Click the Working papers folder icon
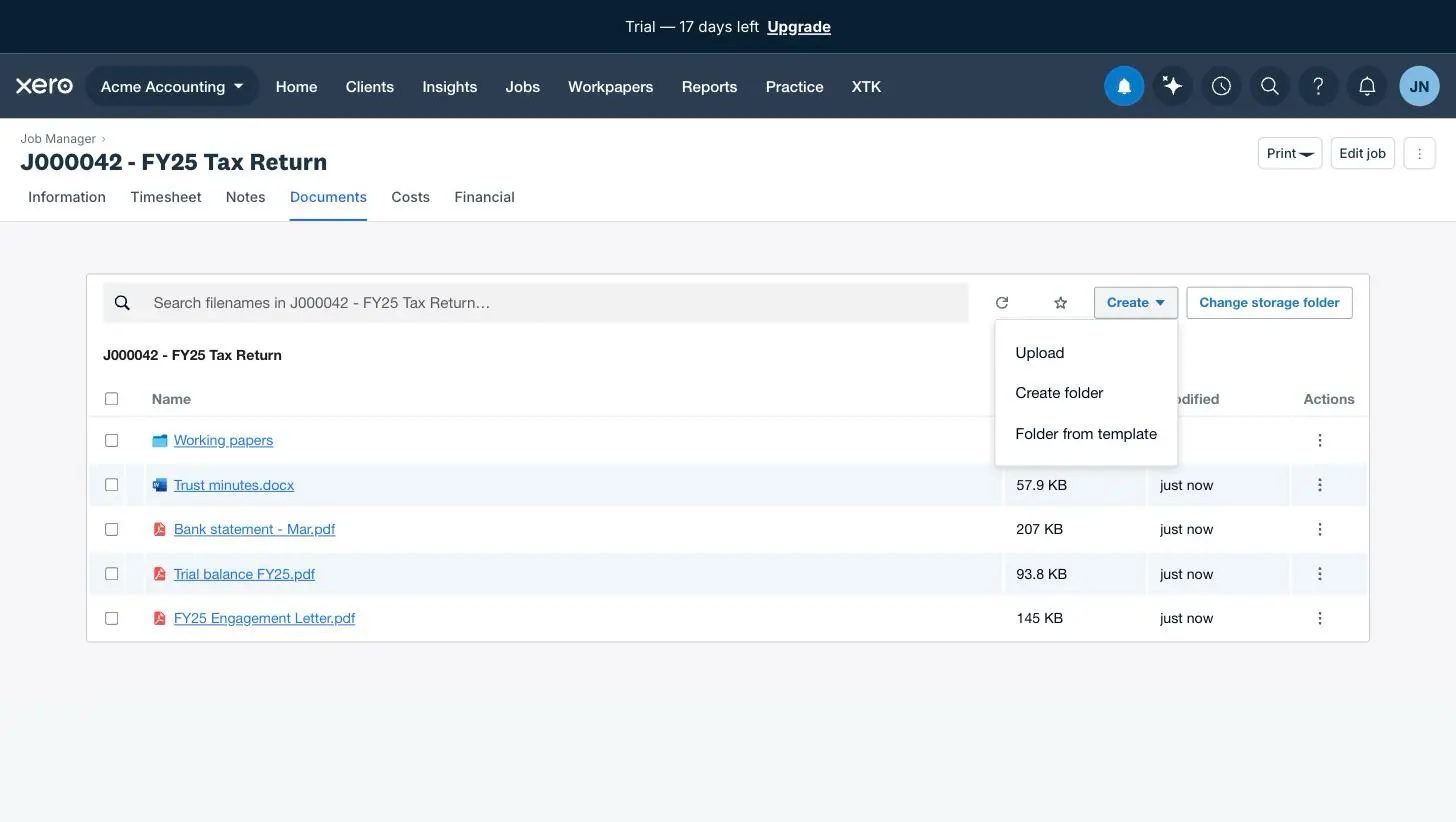1456x822 pixels. click(x=159, y=440)
